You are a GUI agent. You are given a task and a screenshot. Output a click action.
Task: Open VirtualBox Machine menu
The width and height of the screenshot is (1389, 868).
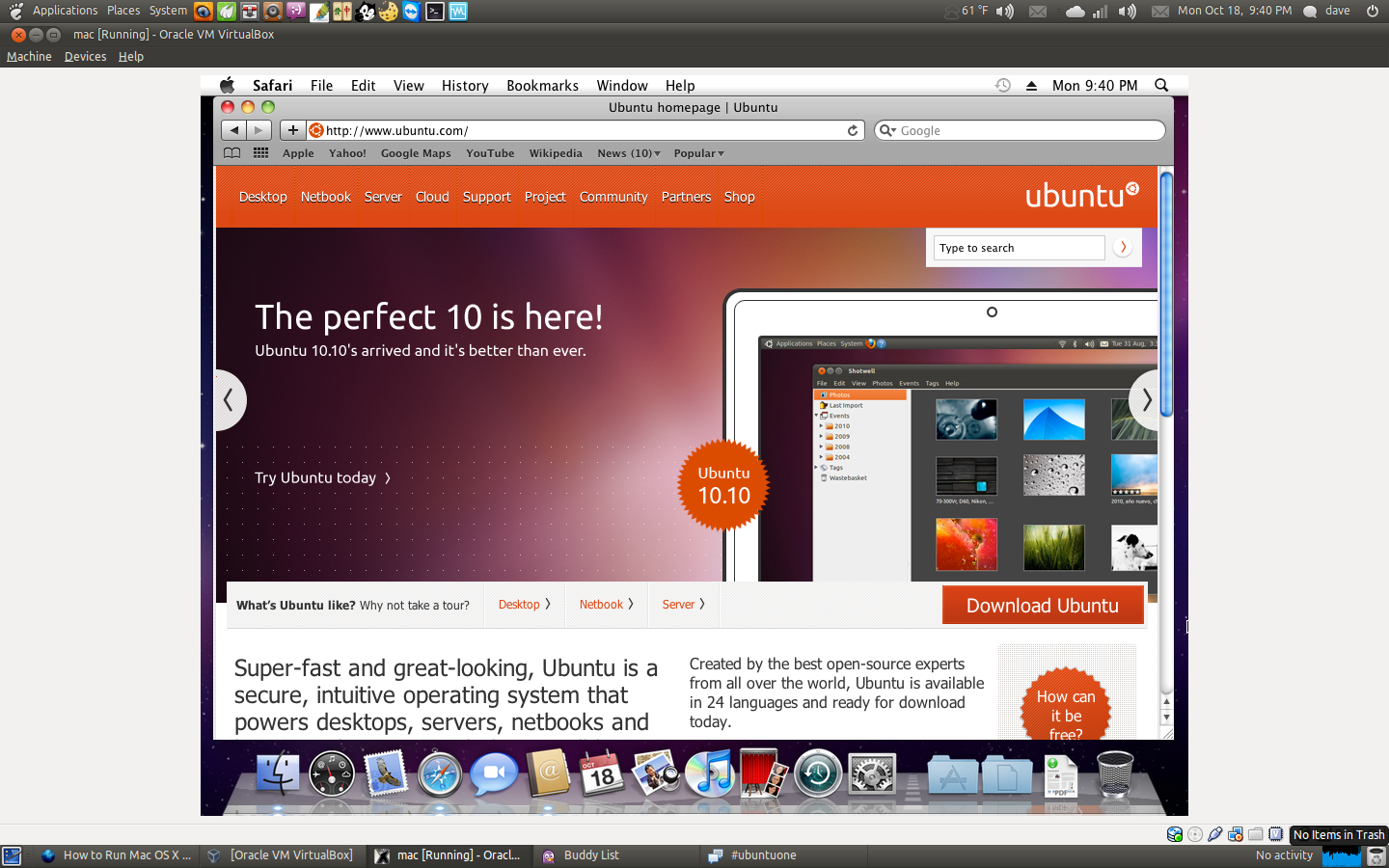coord(29,57)
